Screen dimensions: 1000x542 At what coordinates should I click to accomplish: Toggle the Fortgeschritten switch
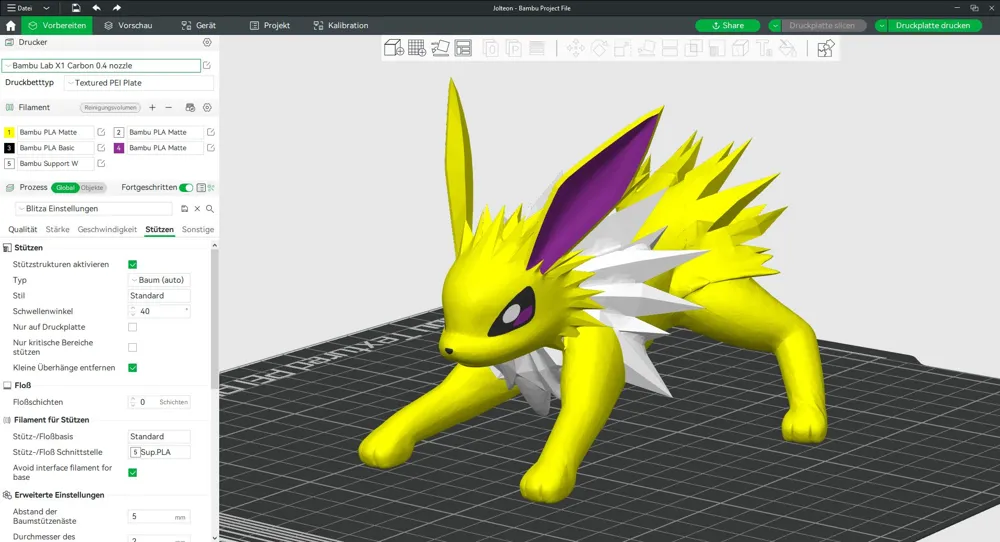tap(186, 187)
